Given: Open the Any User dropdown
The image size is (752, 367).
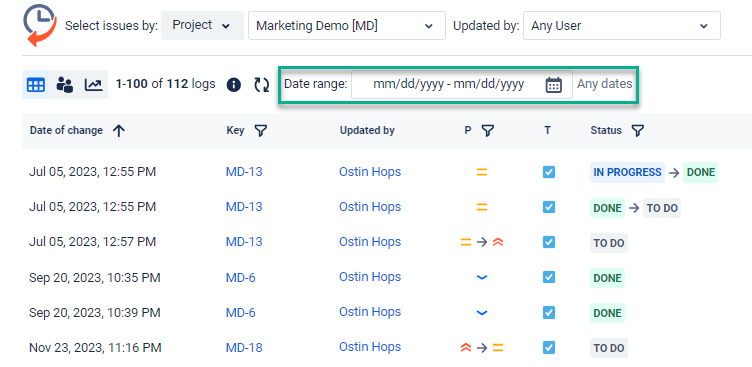Looking at the screenshot, I should pos(622,25).
